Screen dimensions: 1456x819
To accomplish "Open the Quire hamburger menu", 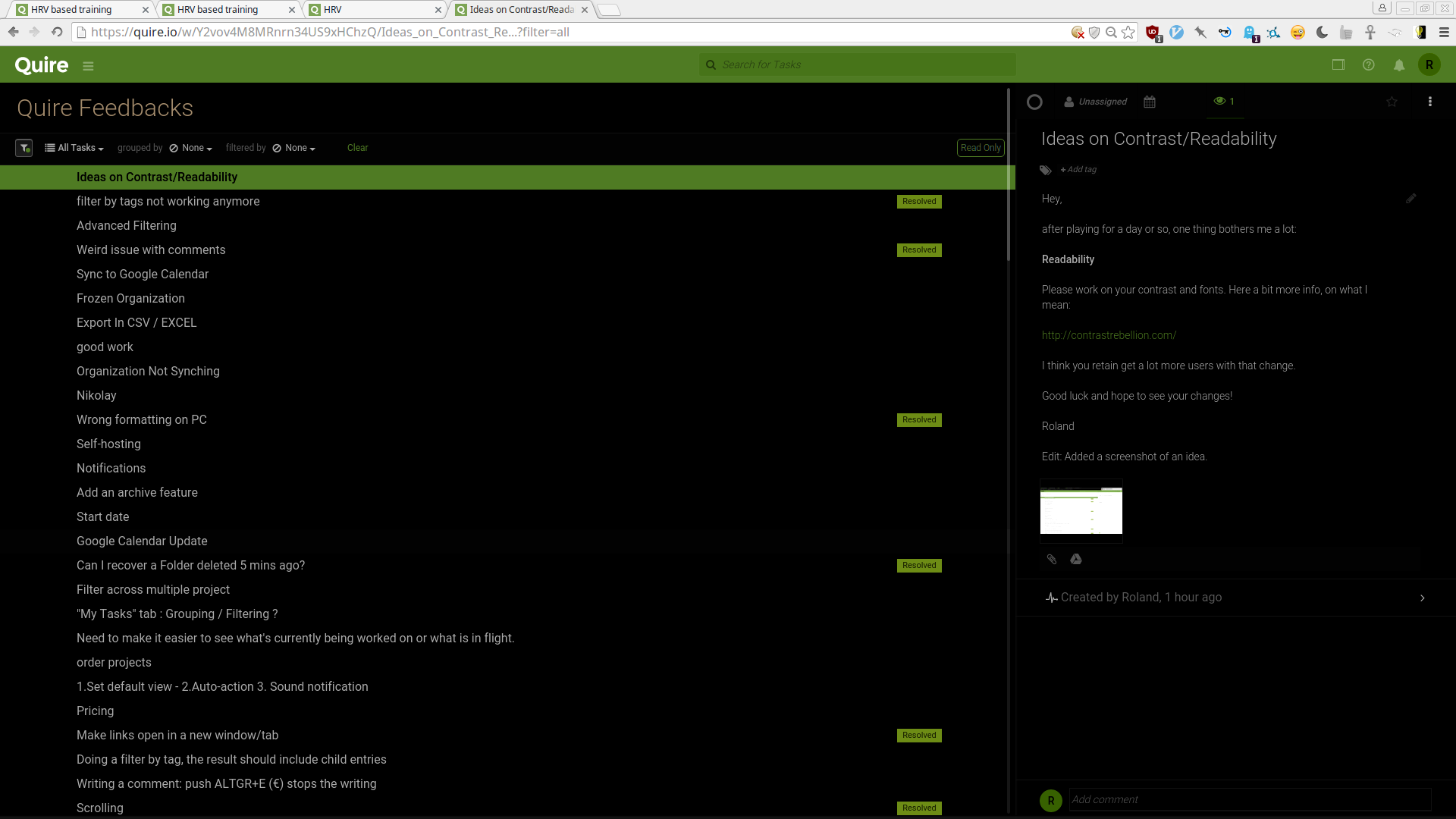I will [x=88, y=66].
